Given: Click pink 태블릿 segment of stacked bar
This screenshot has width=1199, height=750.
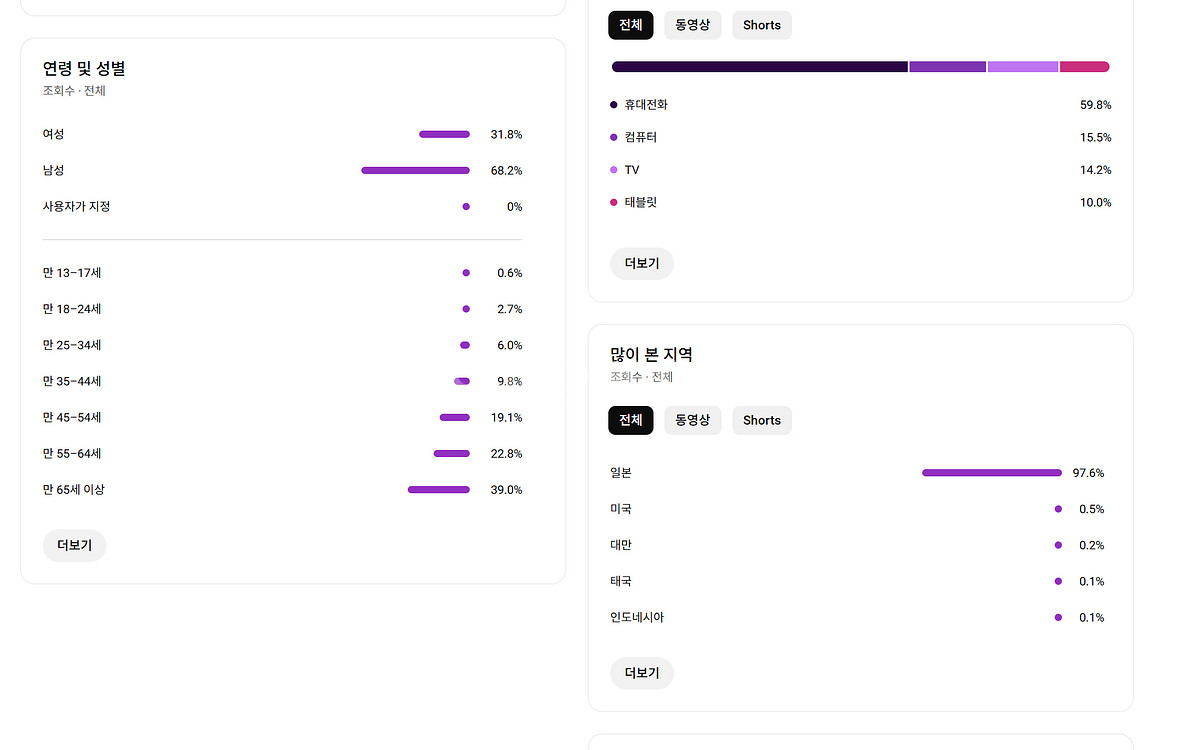Looking at the screenshot, I should (1084, 67).
